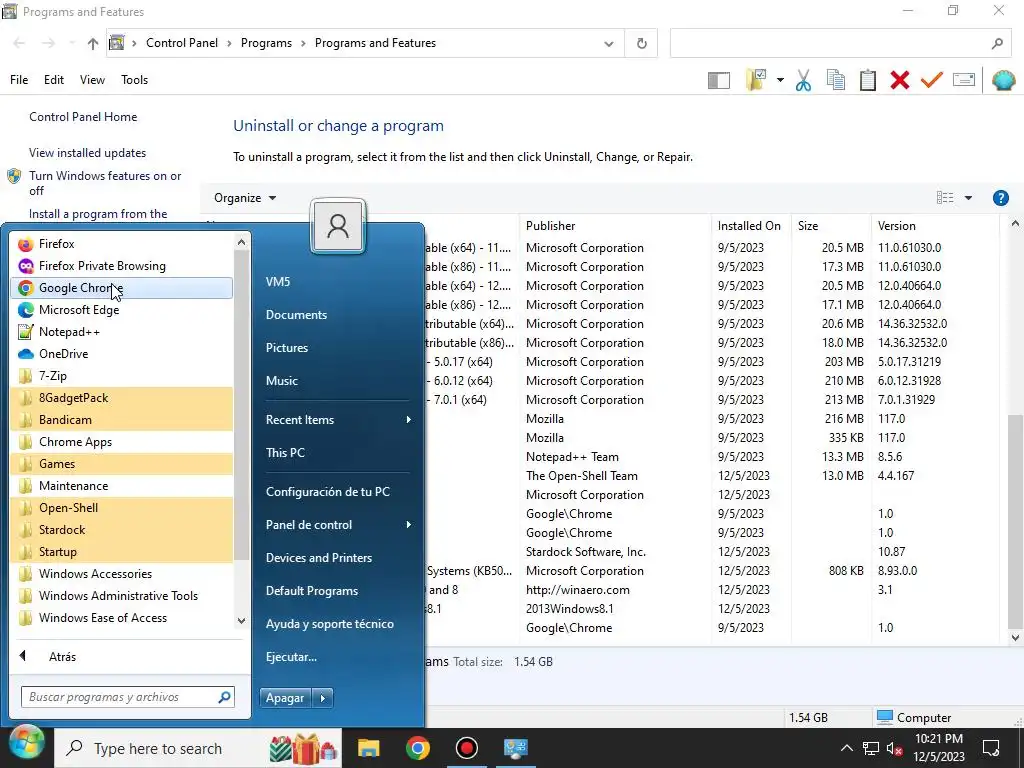
Task: Click Programs in the breadcrumb path
Action: pyautogui.click(x=266, y=43)
